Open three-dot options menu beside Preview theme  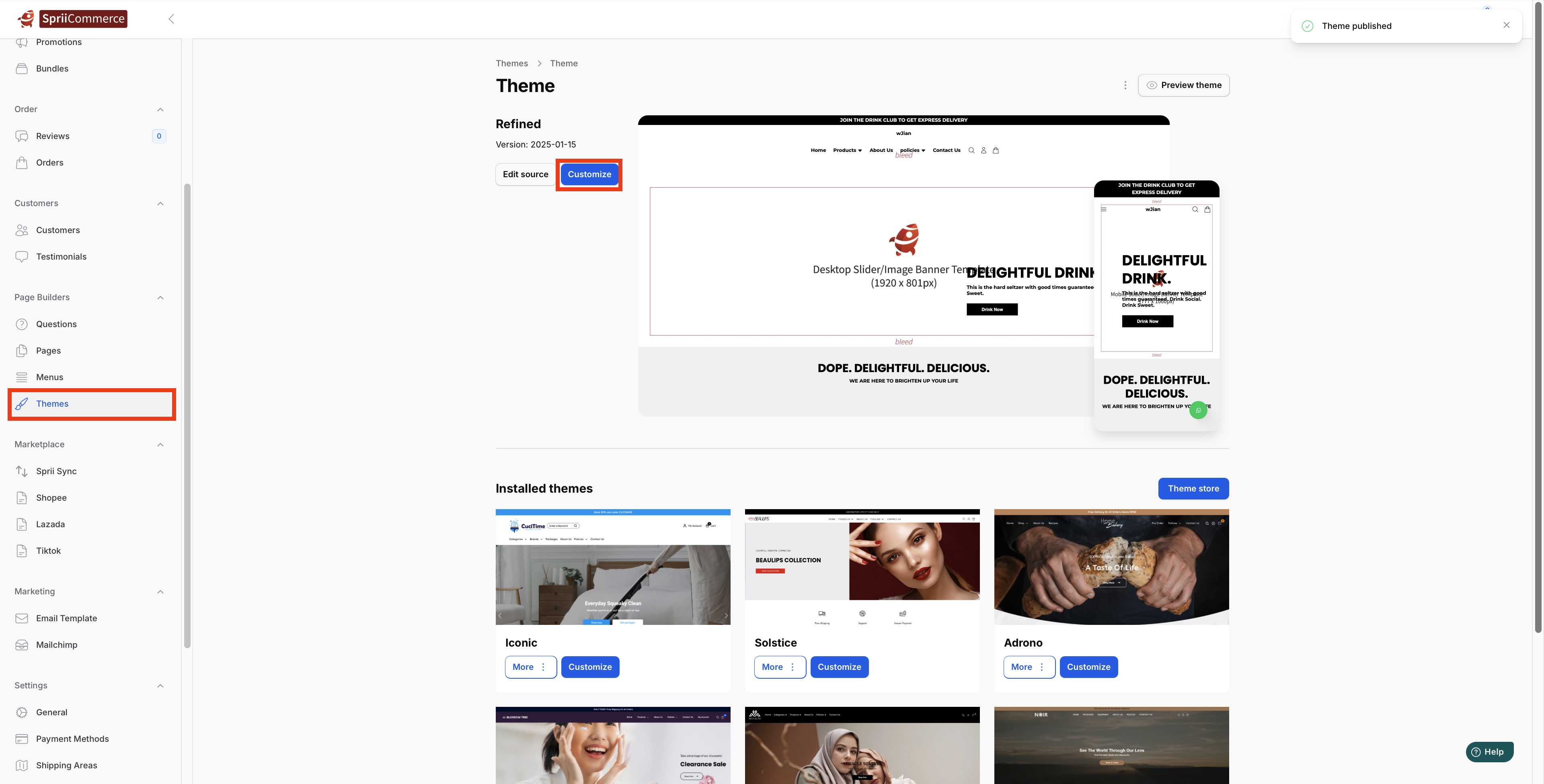point(1125,85)
